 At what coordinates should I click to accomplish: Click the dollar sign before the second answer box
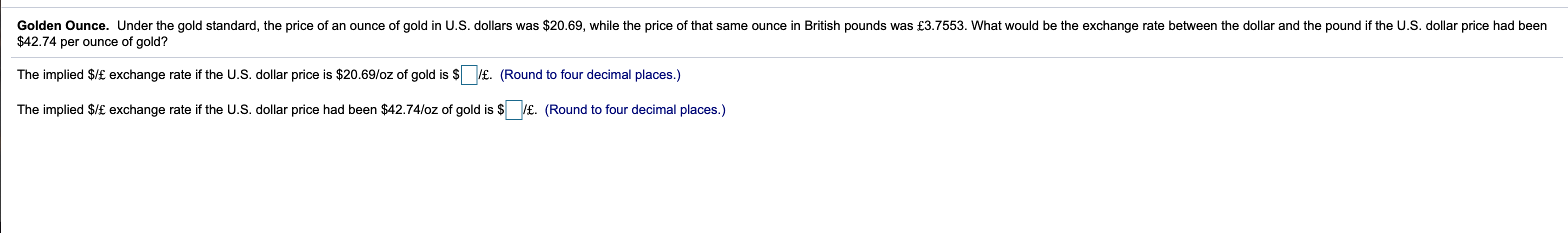[x=501, y=110]
